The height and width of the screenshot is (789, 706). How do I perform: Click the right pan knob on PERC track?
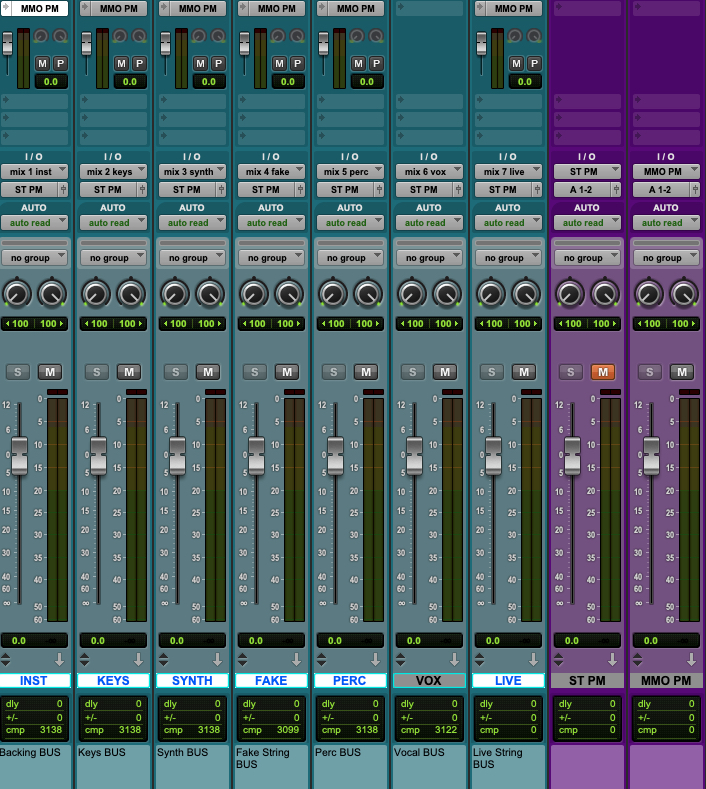367,294
